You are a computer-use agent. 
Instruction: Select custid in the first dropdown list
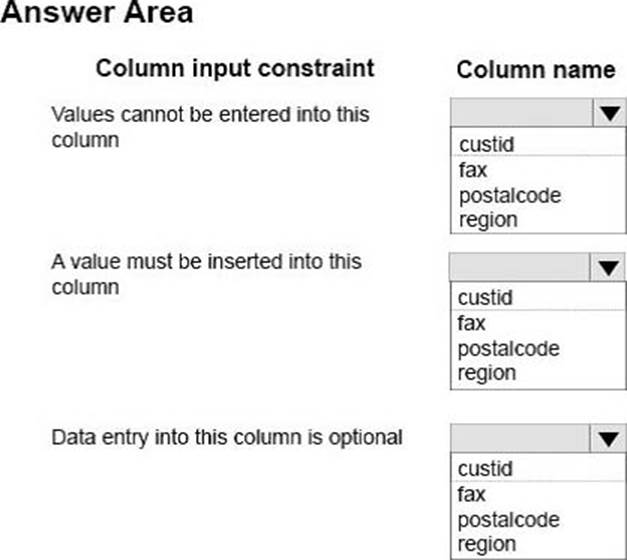tap(486, 145)
